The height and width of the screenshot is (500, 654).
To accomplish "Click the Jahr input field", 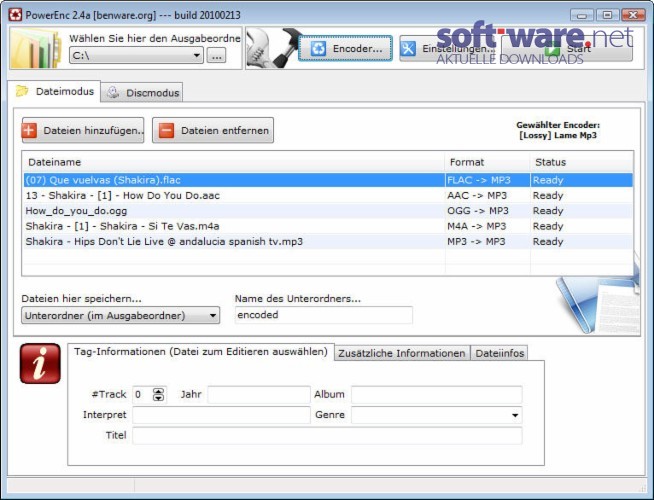I will [x=259, y=394].
